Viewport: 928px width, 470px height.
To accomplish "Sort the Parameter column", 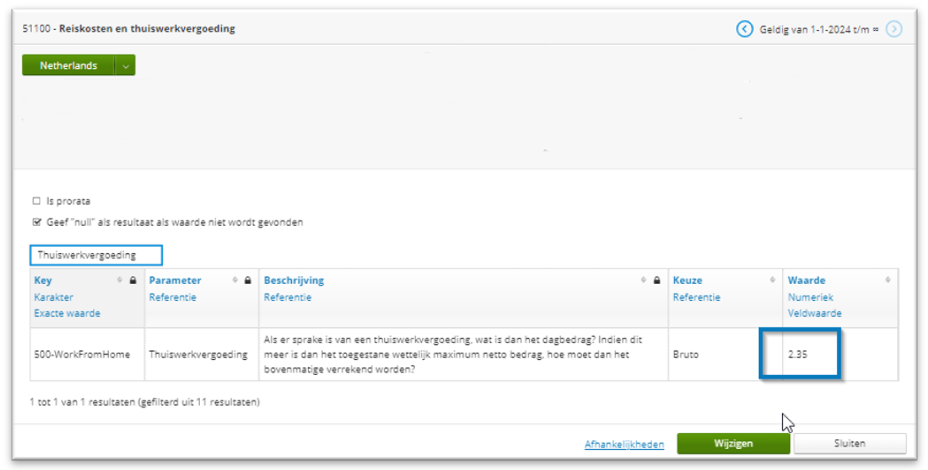I will pos(235,280).
